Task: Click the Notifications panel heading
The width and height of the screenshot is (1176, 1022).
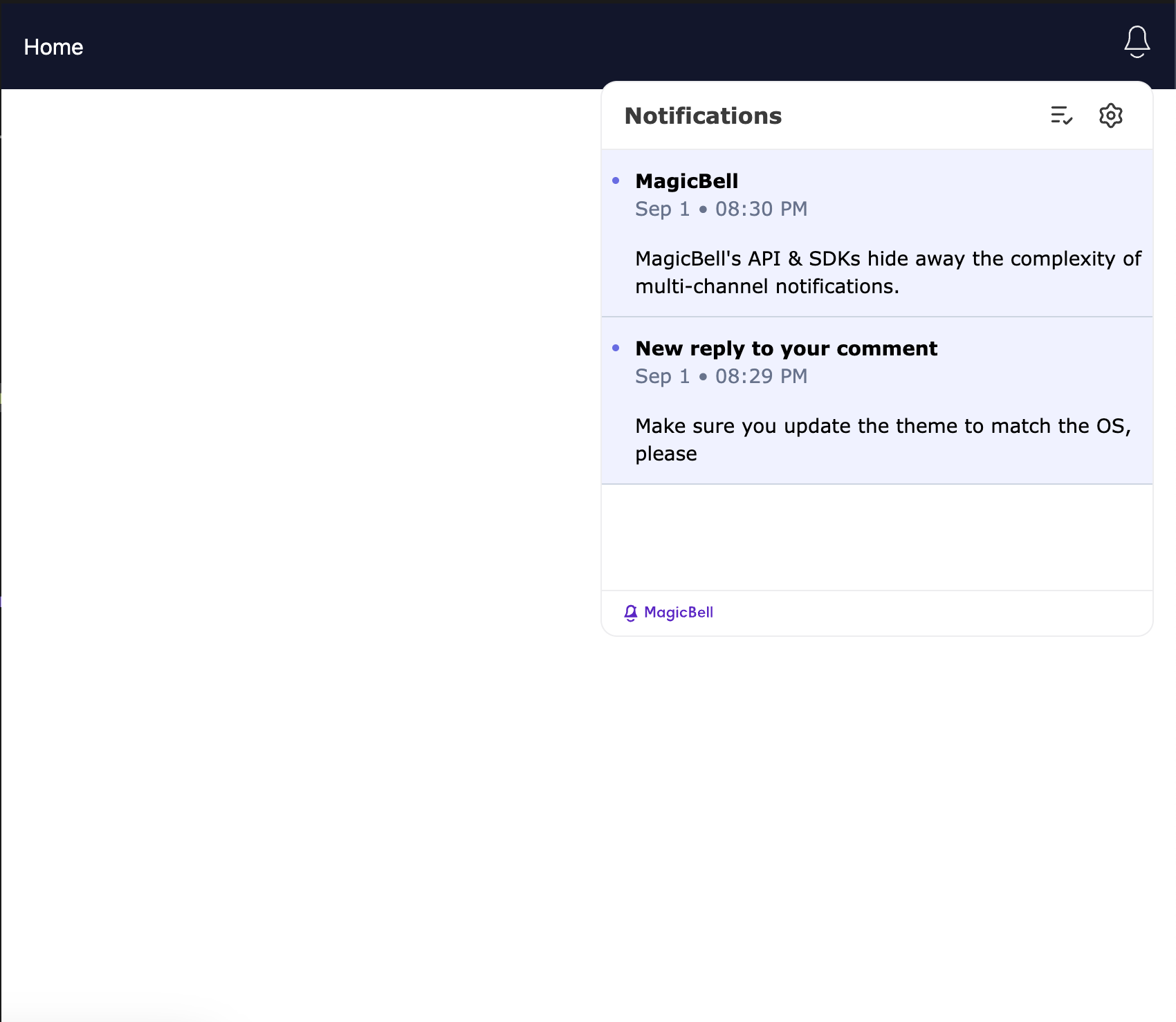Action: [x=703, y=116]
